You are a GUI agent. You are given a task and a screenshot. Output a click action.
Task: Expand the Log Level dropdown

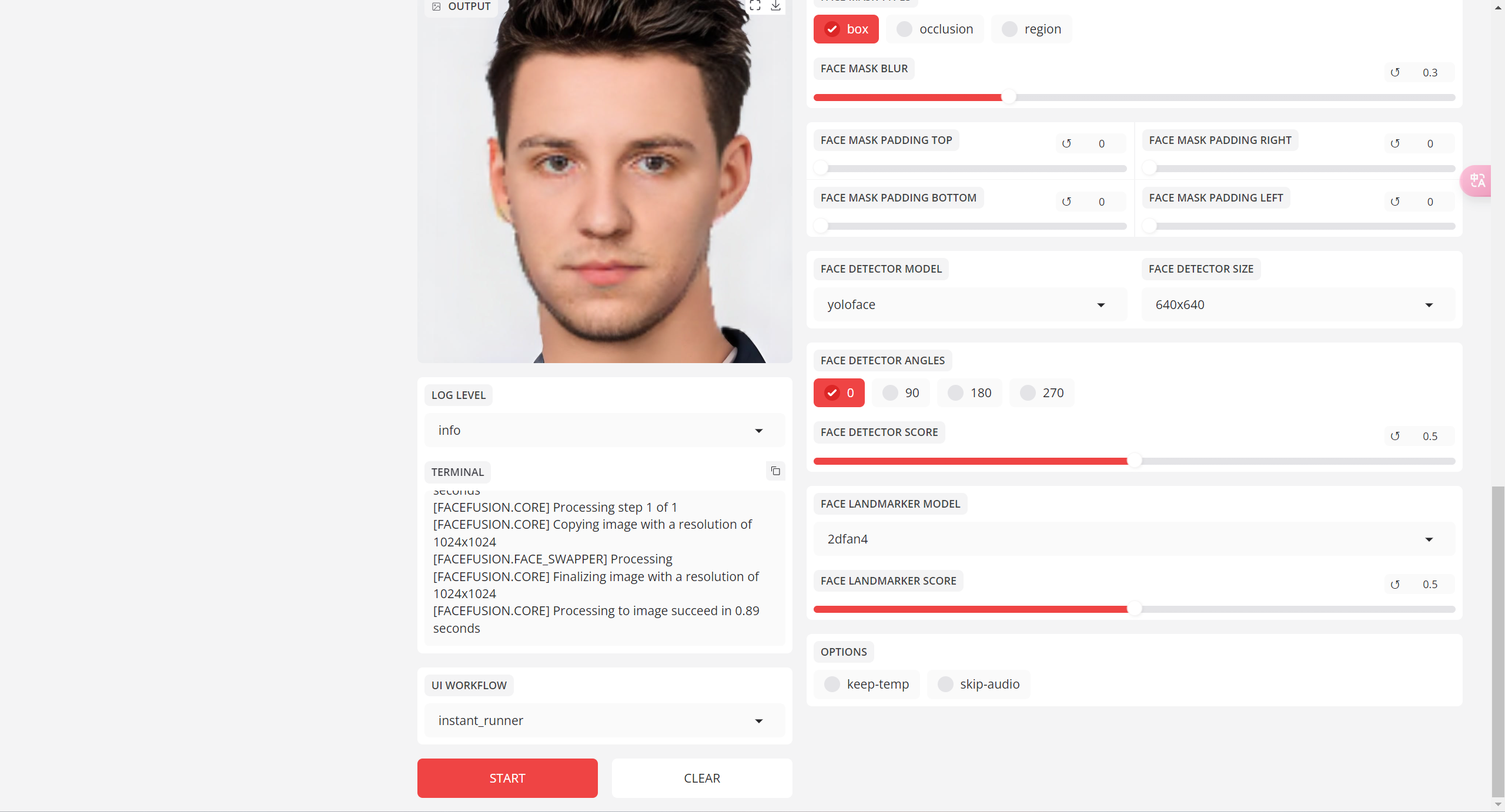click(604, 431)
